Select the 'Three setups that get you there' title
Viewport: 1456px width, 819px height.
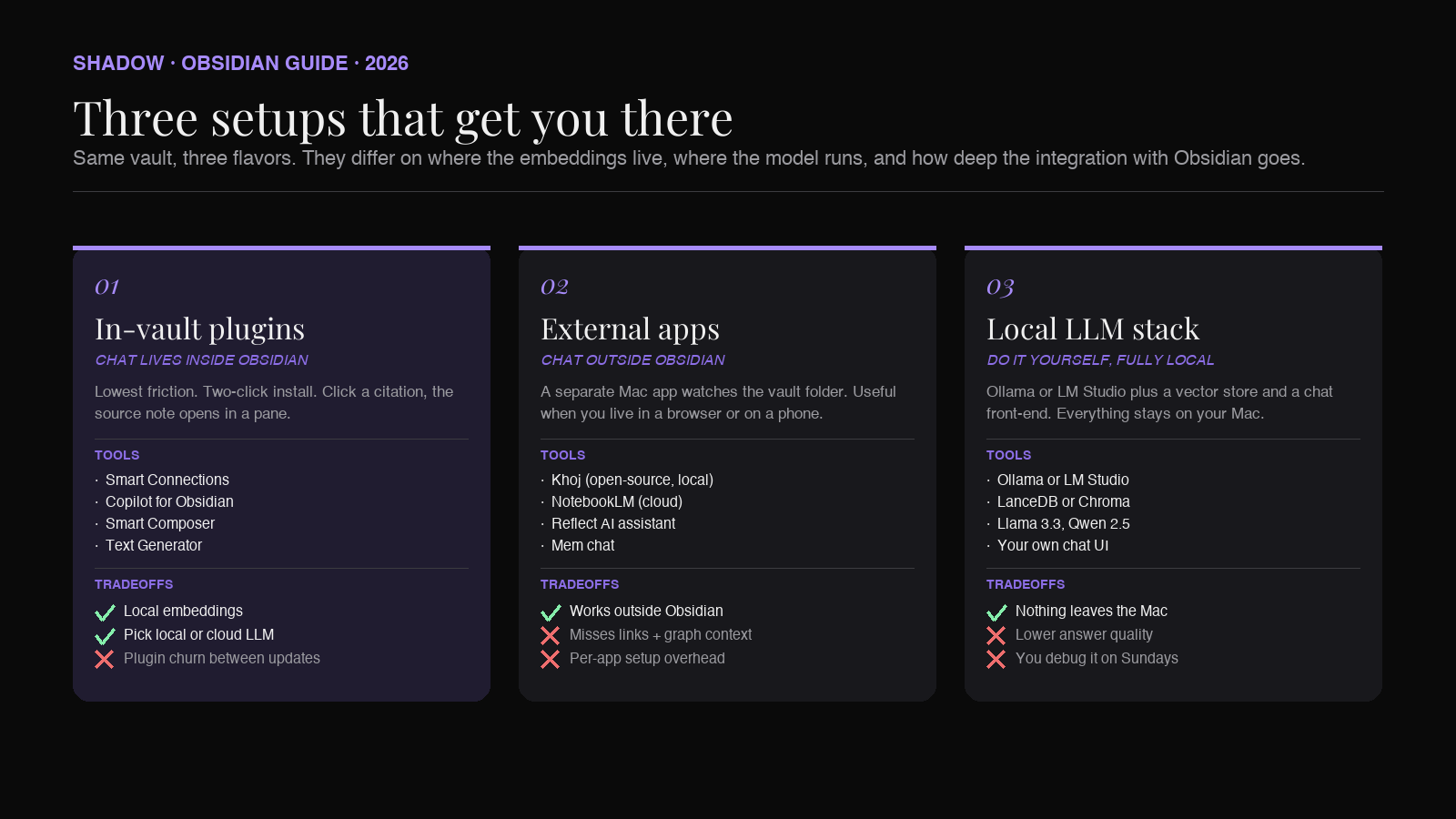(x=403, y=118)
